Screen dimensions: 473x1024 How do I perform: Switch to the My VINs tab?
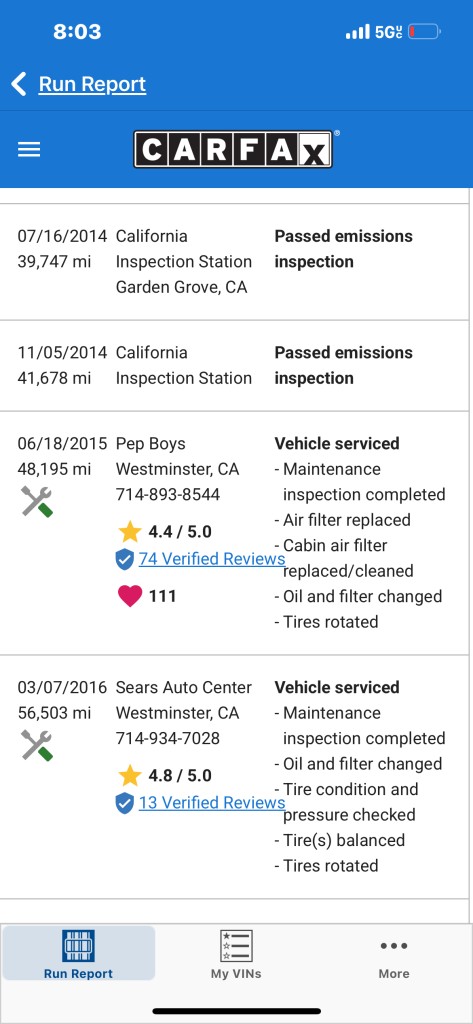[x=236, y=954]
